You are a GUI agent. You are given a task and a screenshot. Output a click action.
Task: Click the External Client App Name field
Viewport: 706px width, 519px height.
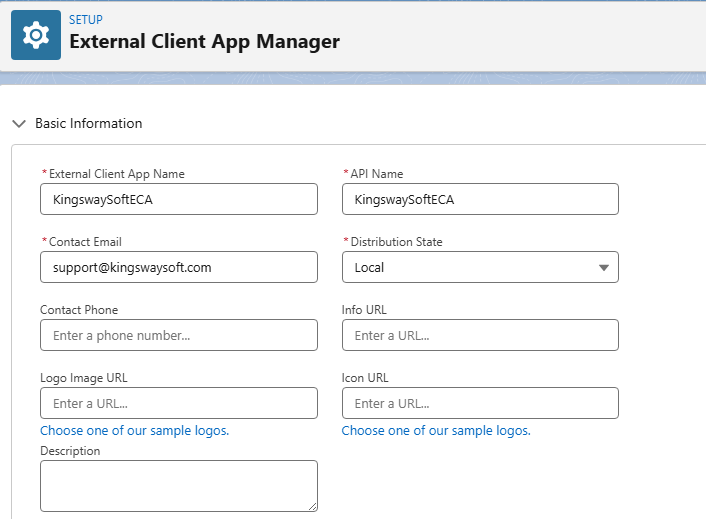click(179, 199)
